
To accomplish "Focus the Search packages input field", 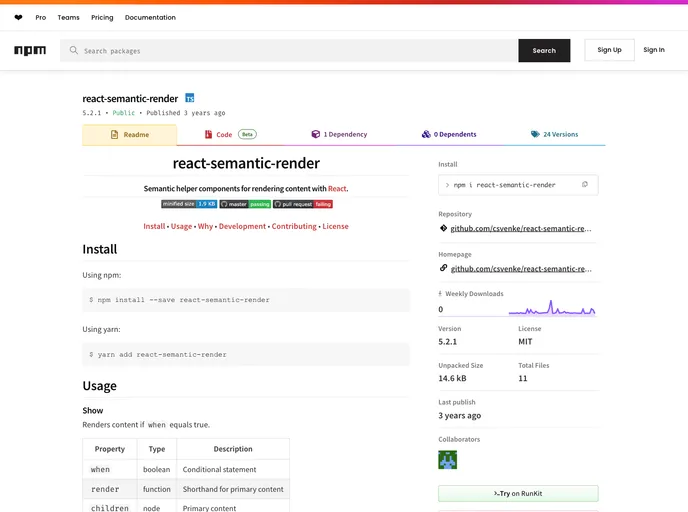I will tap(289, 50).
